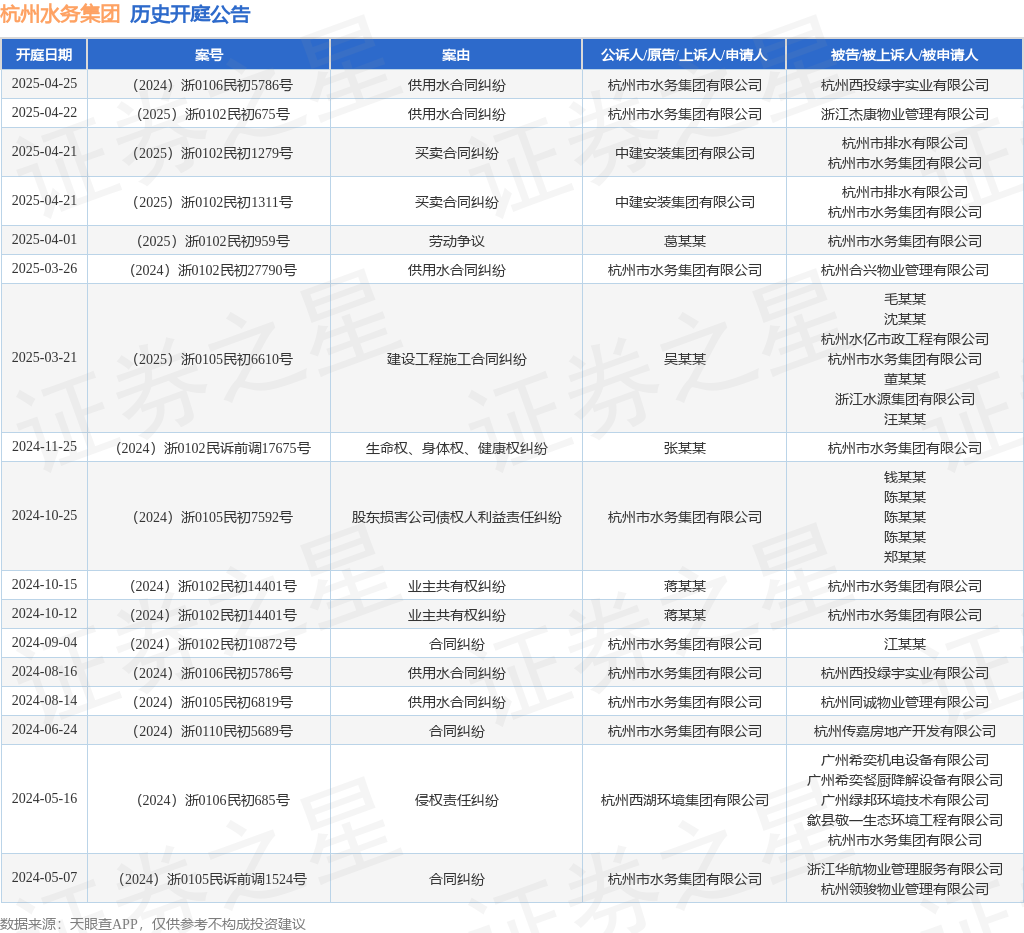This screenshot has height=933, width=1024.
Task: Select the 案号 column header
Action: point(209,55)
